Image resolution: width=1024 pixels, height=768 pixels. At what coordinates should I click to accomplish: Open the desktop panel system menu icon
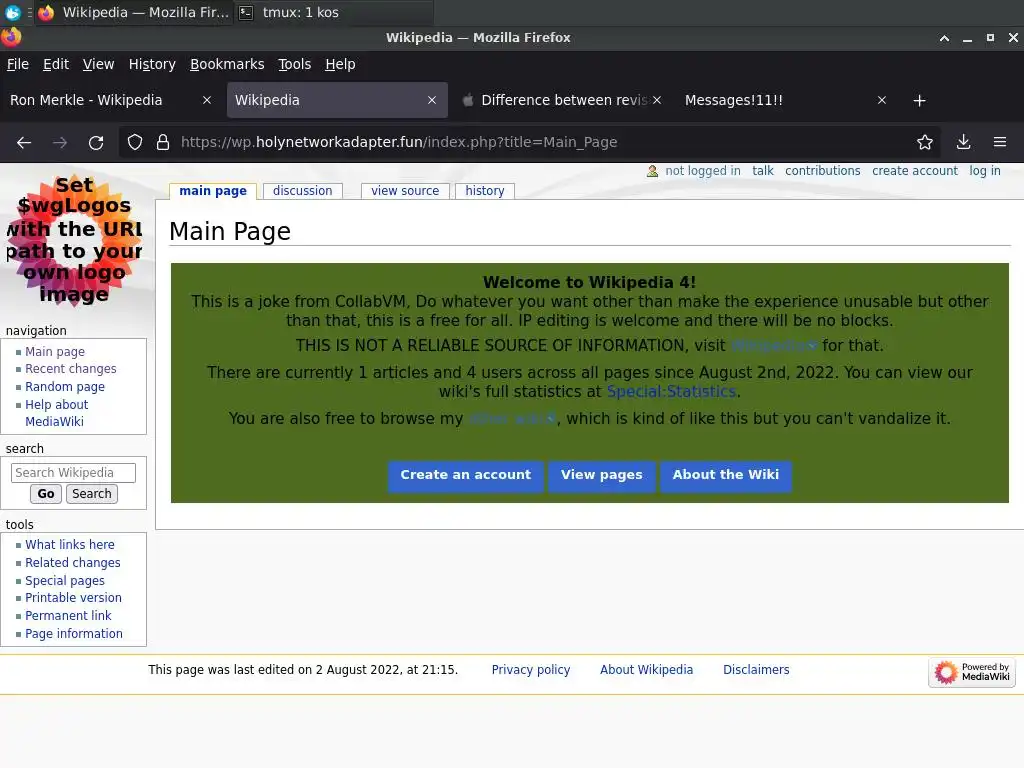tap(12, 12)
